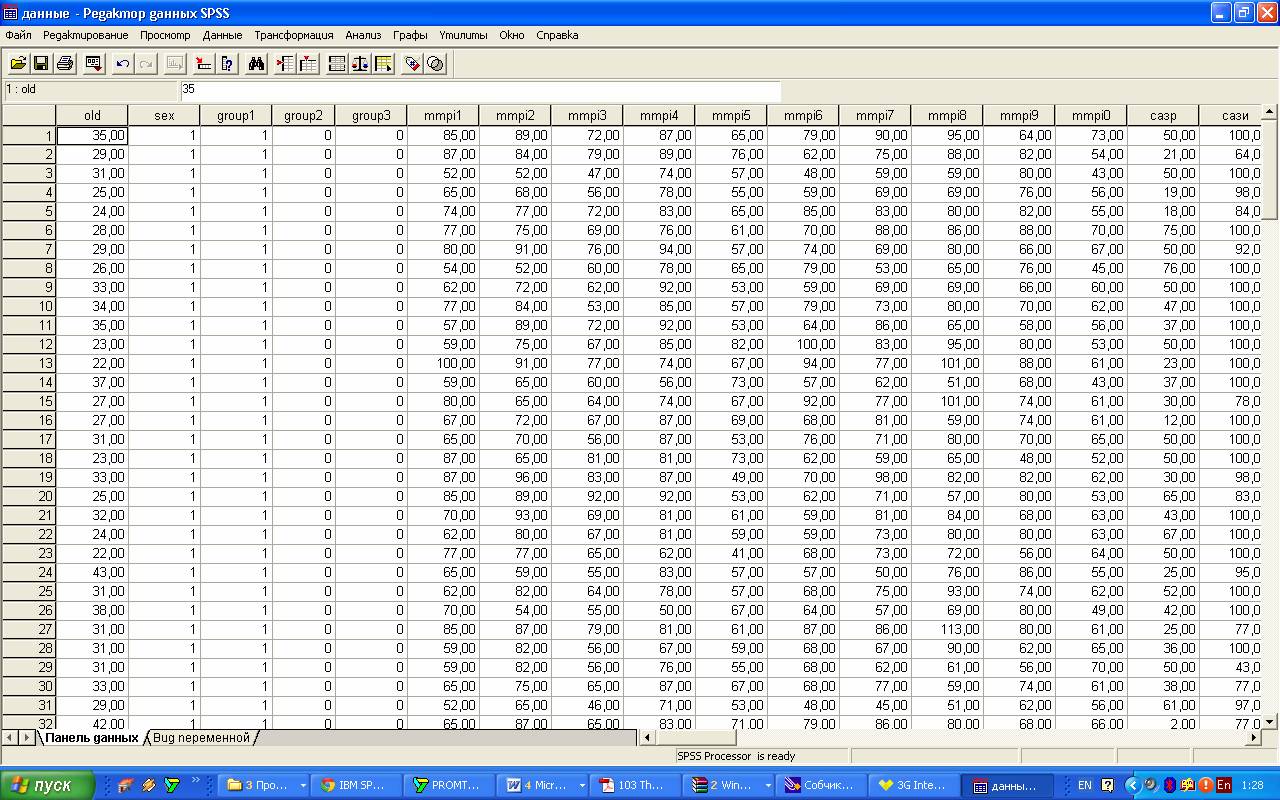This screenshot has width=1280, height=800.
Task: Click the Go to chart toolbar icon
Action: [x=175, y=64]
